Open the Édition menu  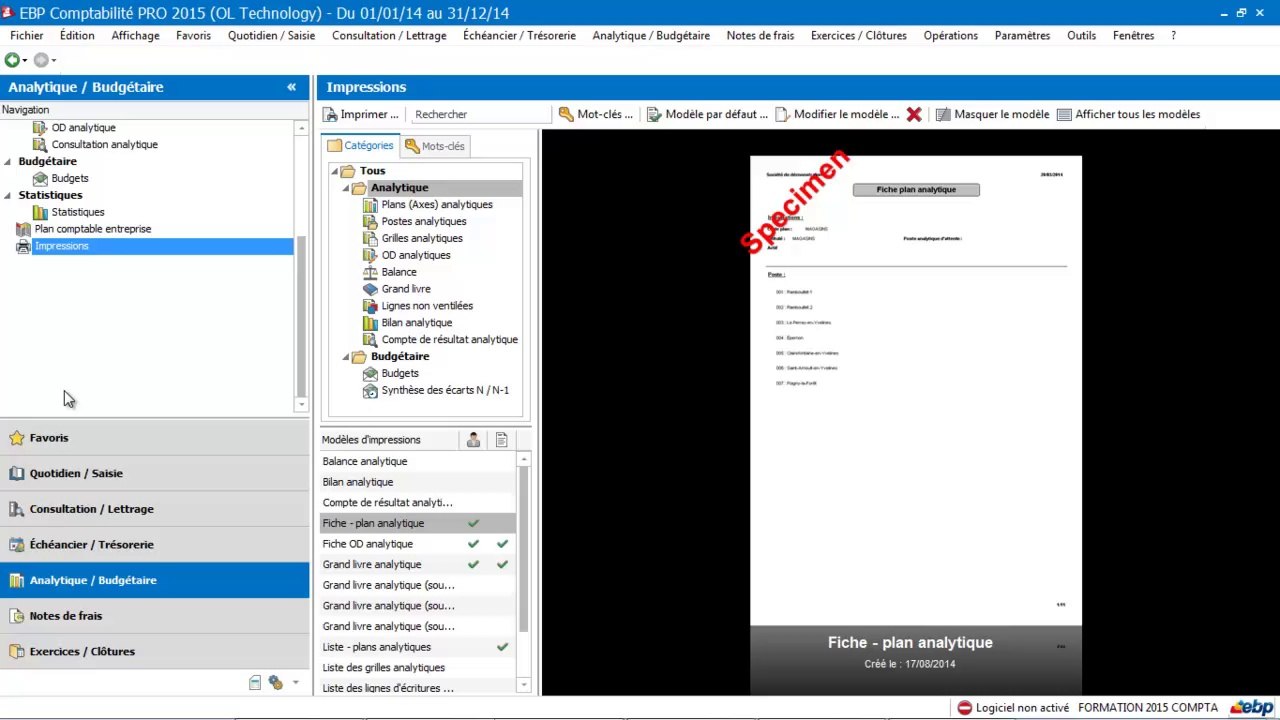pyautogui.click(x=77, y=35)
